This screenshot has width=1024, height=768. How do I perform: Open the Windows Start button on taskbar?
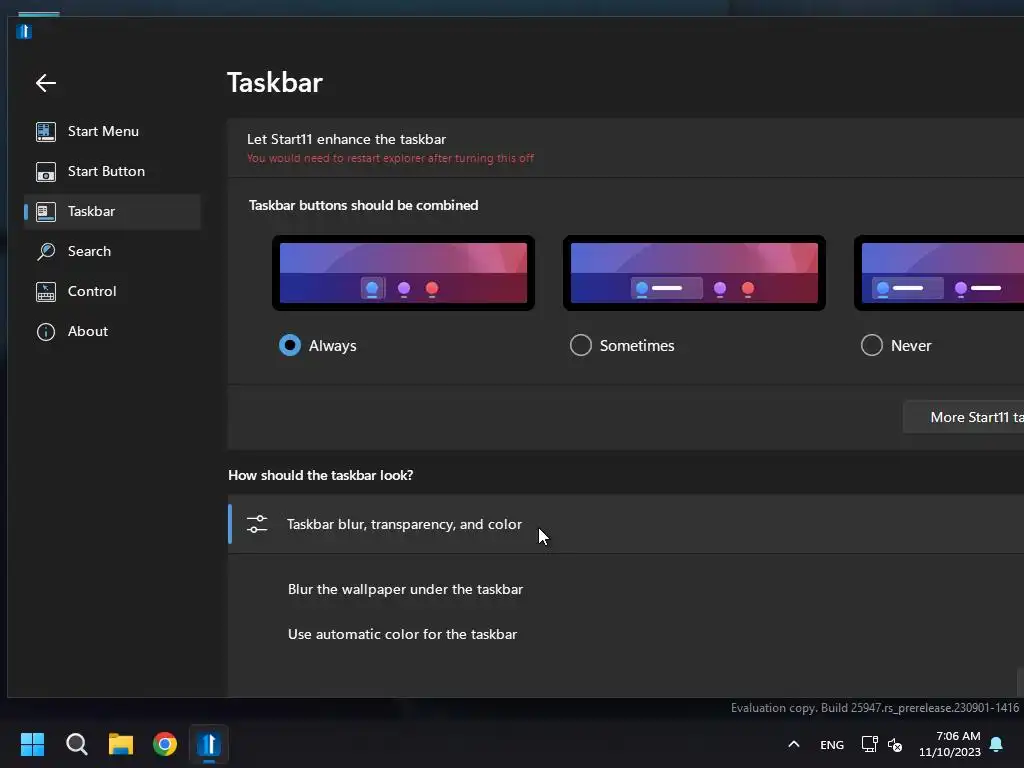(x=32, y=744)
